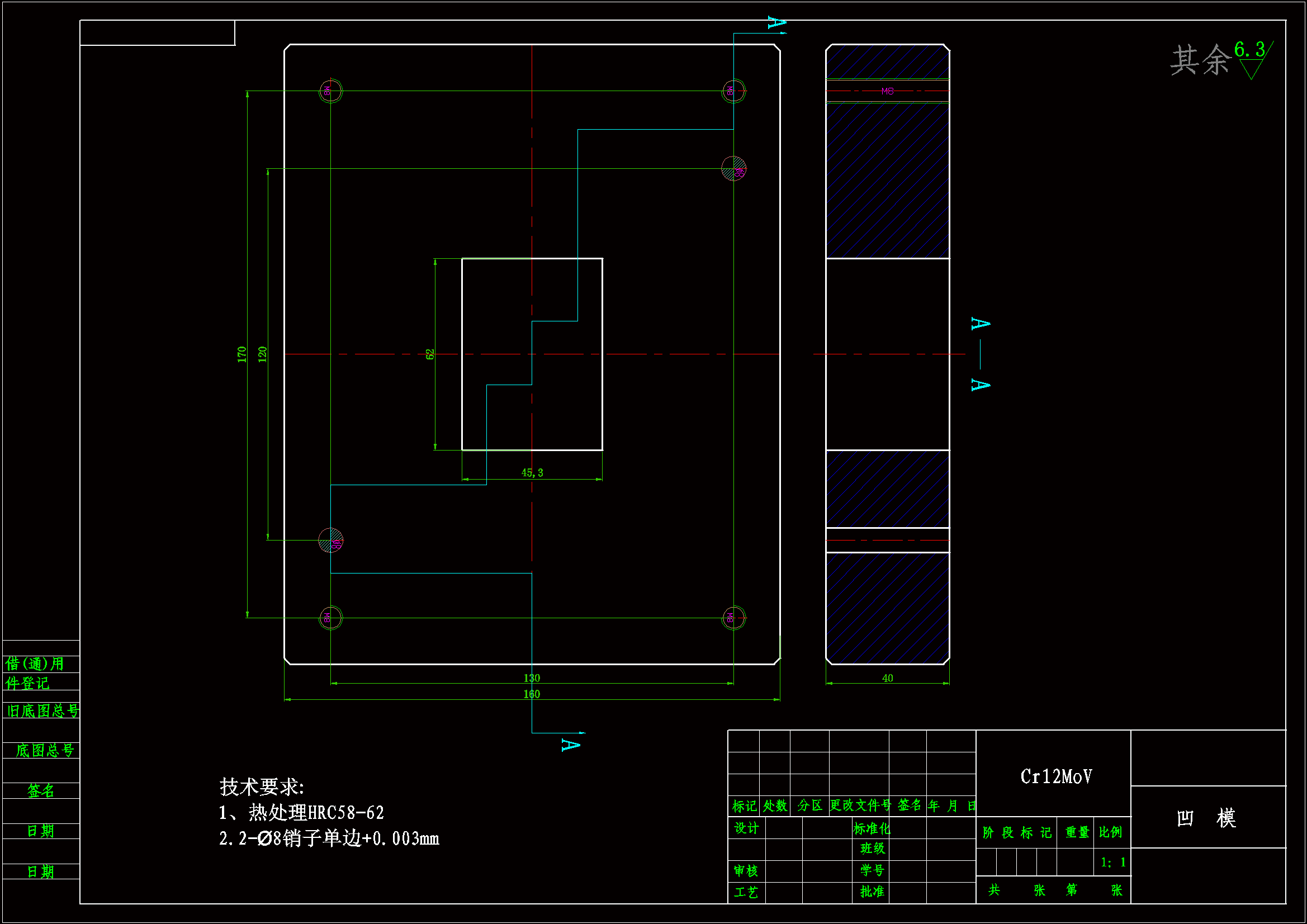Click the 40 thickness dimension text

[887, 678]
